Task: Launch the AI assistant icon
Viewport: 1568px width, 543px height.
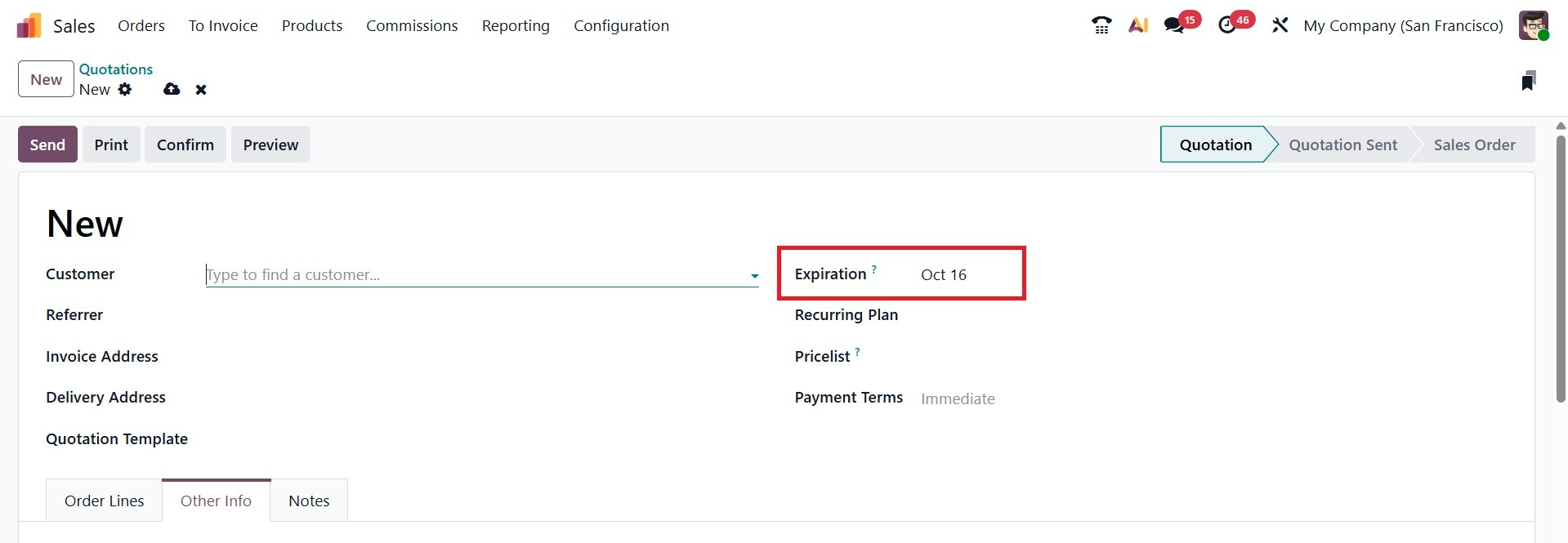Action: pos(1138,25)
